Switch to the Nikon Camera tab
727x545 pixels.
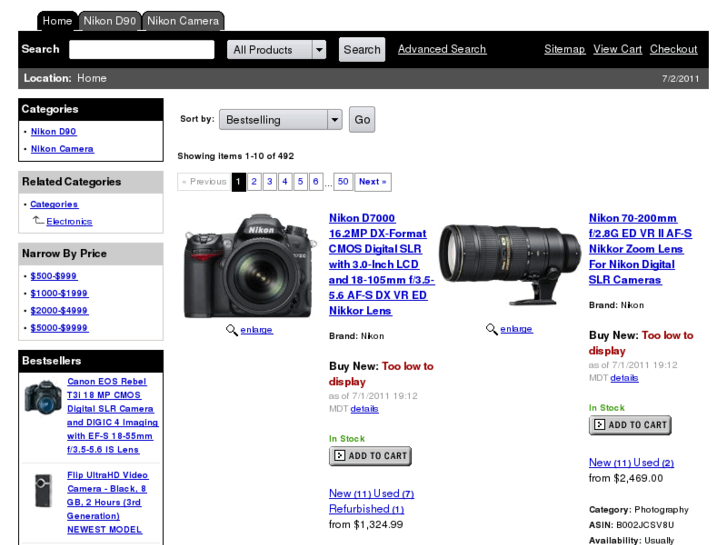183,21
